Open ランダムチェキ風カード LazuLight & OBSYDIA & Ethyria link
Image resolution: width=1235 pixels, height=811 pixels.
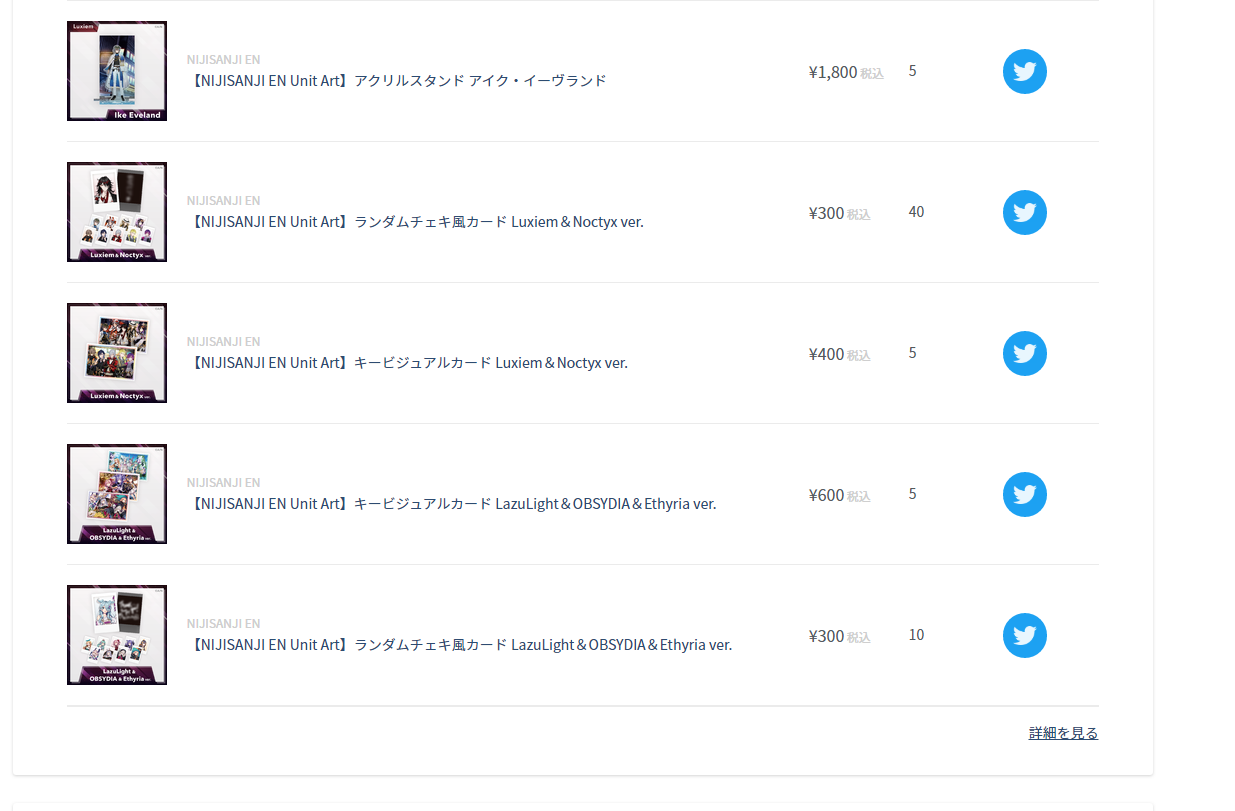coord(460,645)
